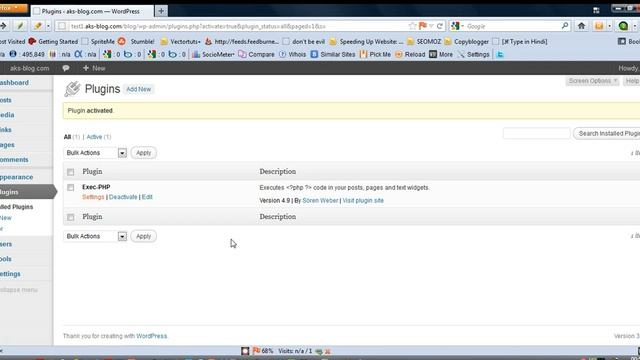Viewport: 640px width, 360px height.
Task: Open Dashboard in the sidebar
Action: click(14, 82)
